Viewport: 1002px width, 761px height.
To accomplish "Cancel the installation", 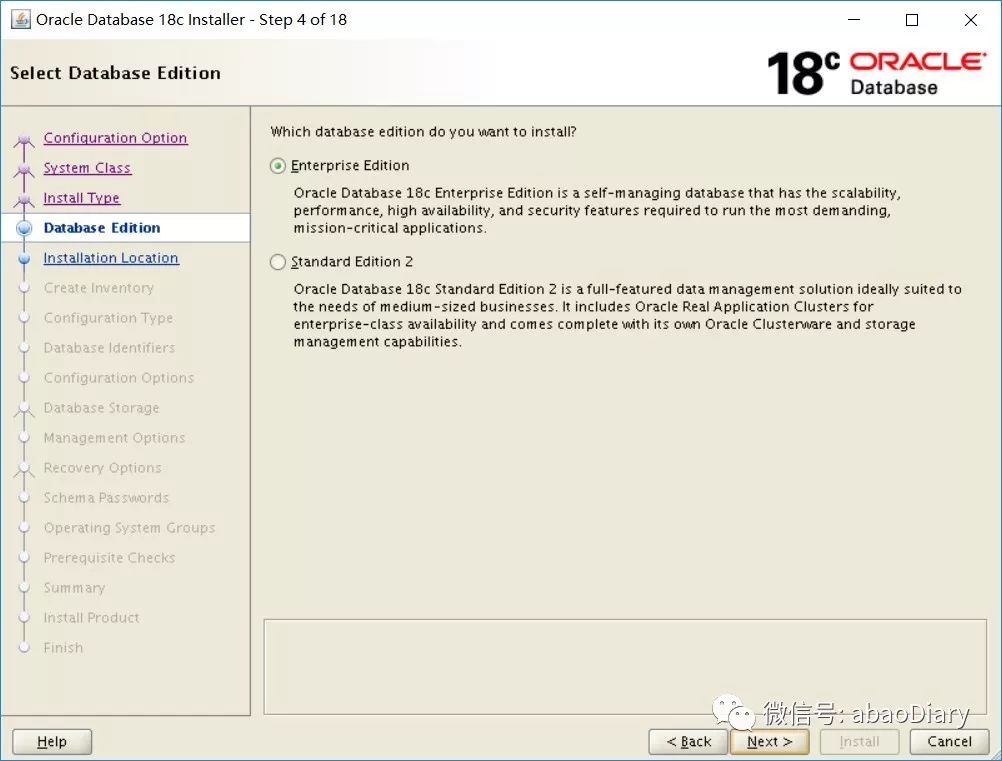I will click(949, 742).
